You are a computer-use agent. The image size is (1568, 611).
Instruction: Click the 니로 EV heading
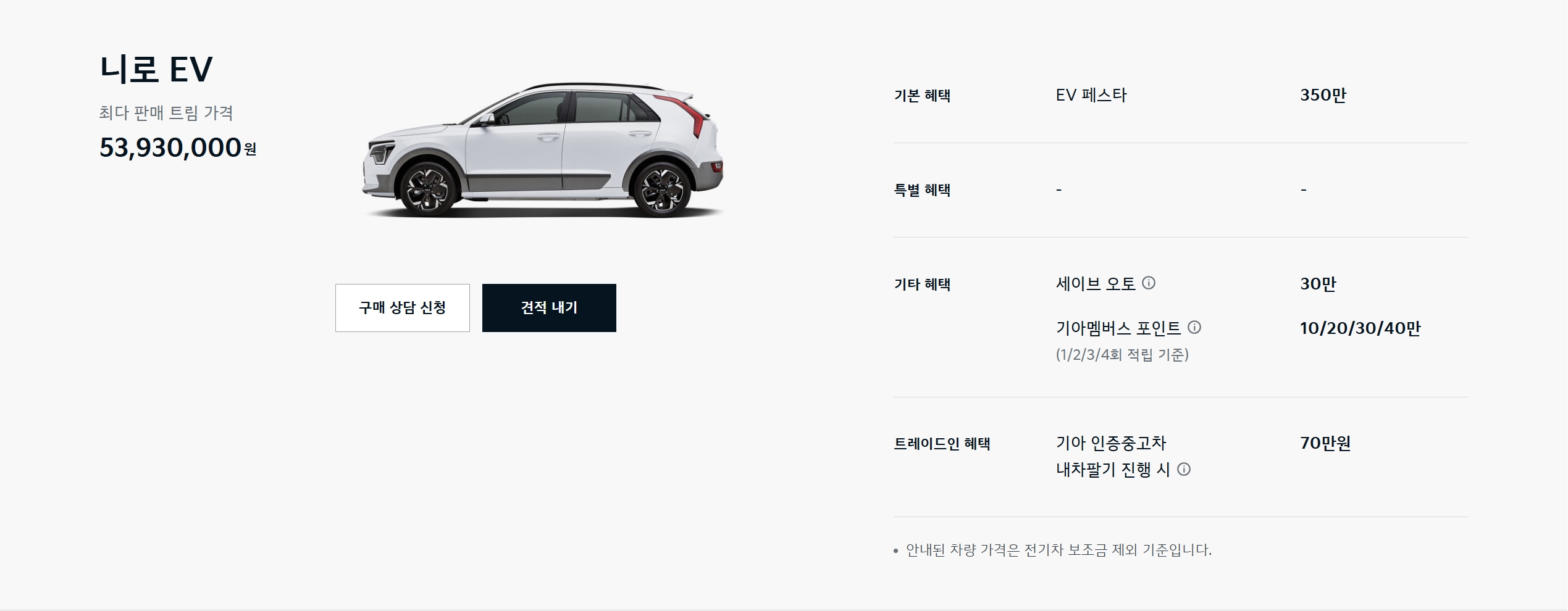point(156,69)
